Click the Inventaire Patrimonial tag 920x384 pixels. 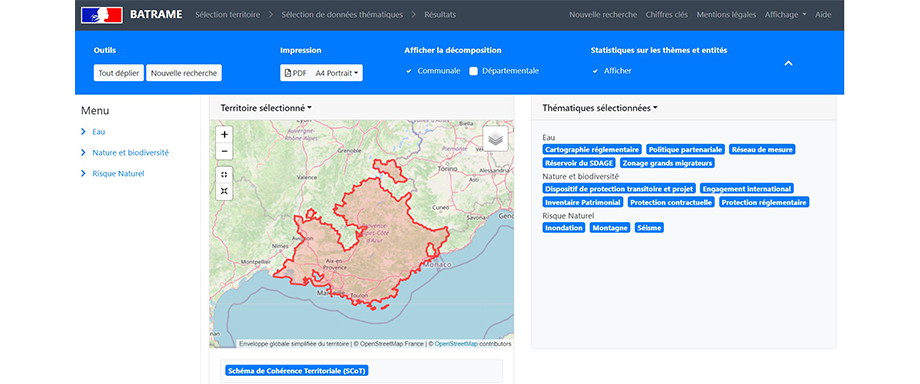pyautogui.click(x=583, y=203)
